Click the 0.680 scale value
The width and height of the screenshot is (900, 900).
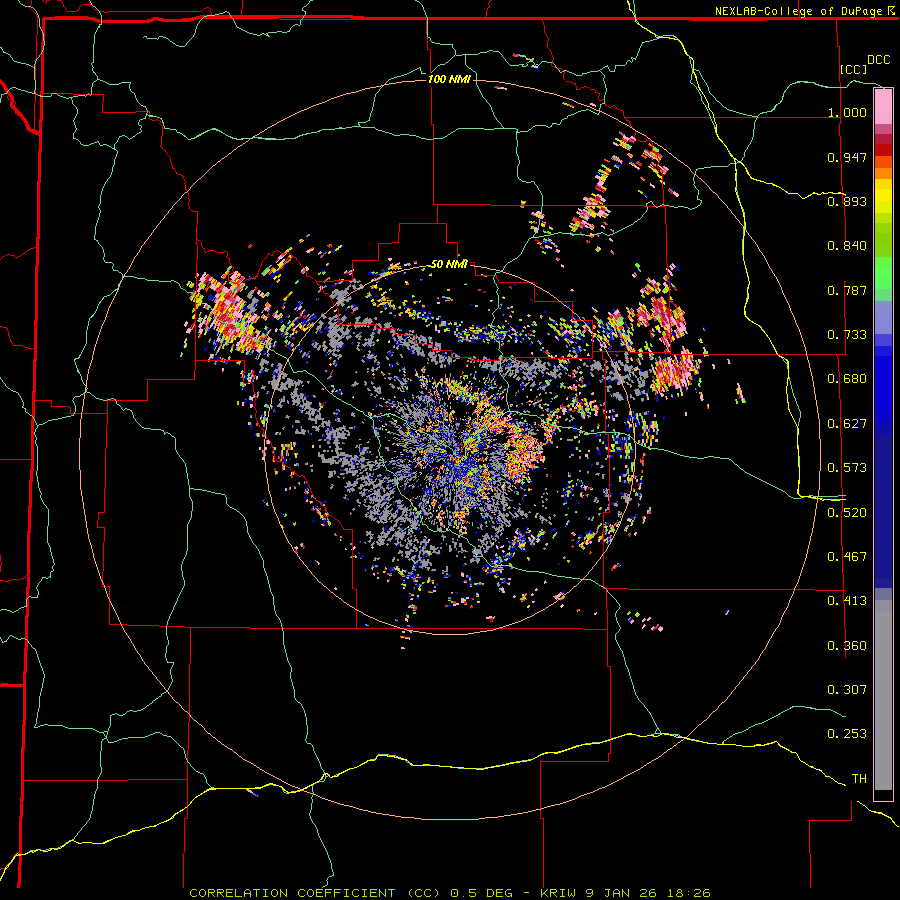(847, 379)
